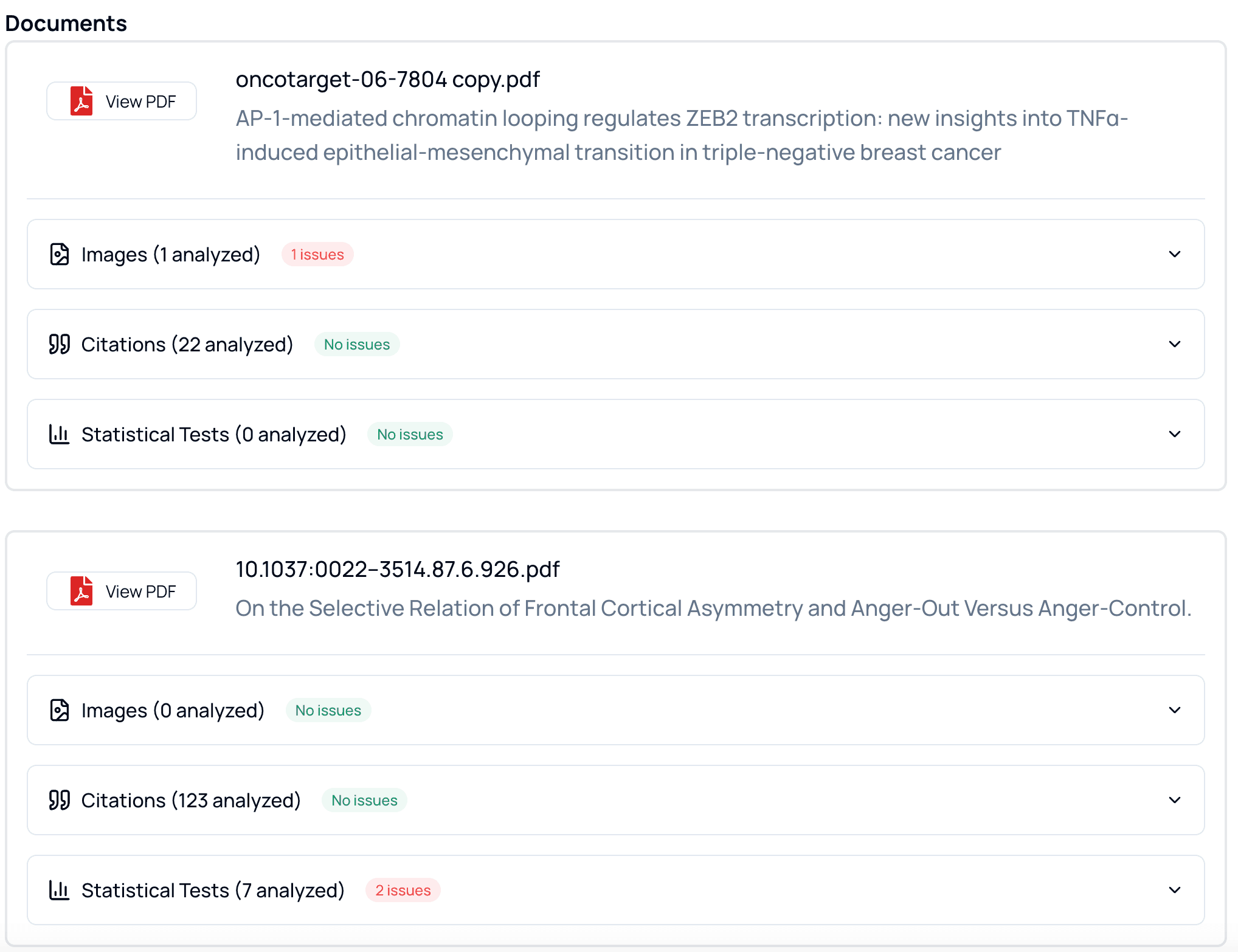Expand Images (1 analyzed) chevron
The image size is (1238, 952).
[x=1175, y=254]
